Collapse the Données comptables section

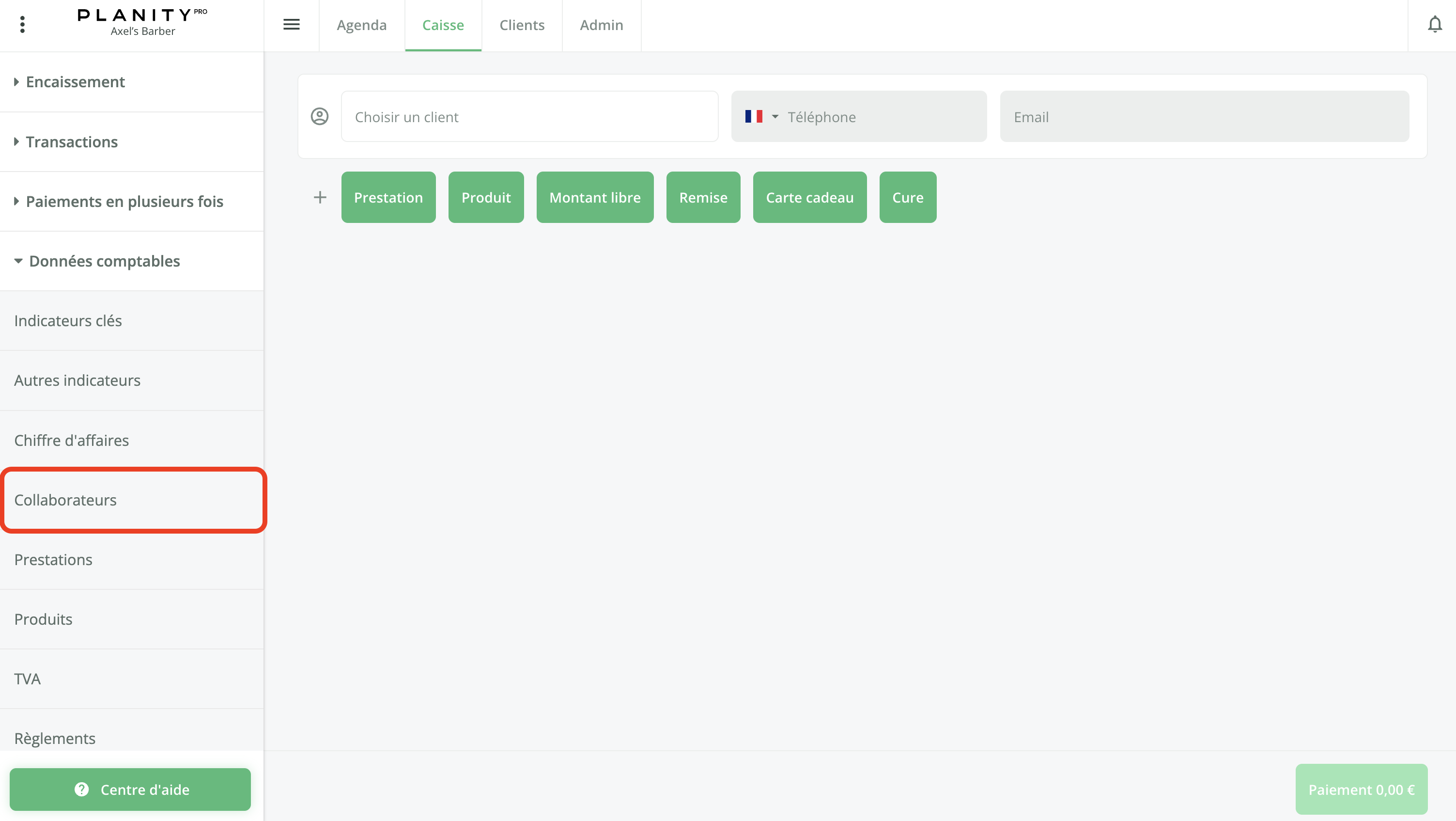point(104,261)
